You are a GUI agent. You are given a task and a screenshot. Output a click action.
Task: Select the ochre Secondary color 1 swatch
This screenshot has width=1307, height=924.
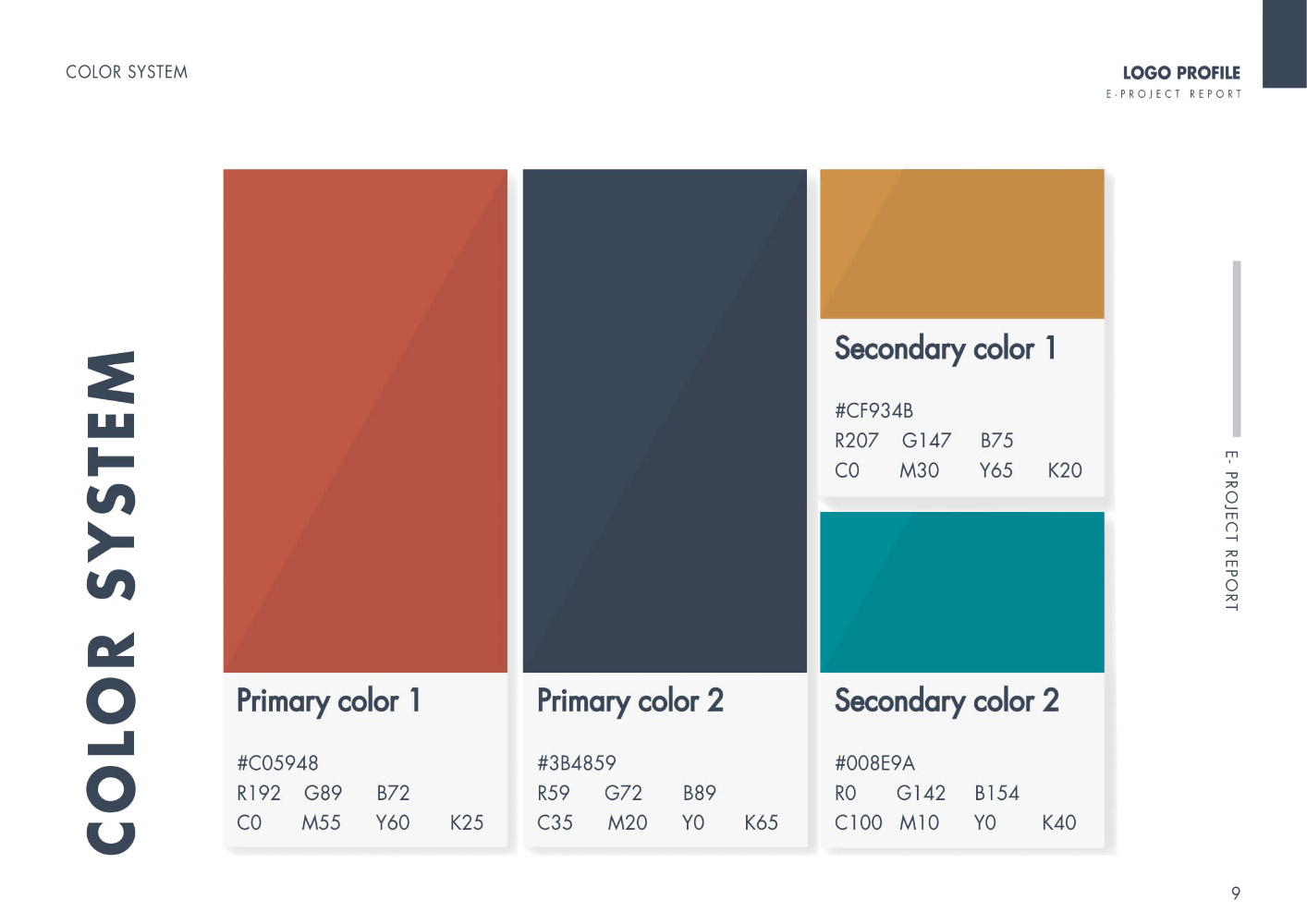pyautogui.click(x=962, y=244)
